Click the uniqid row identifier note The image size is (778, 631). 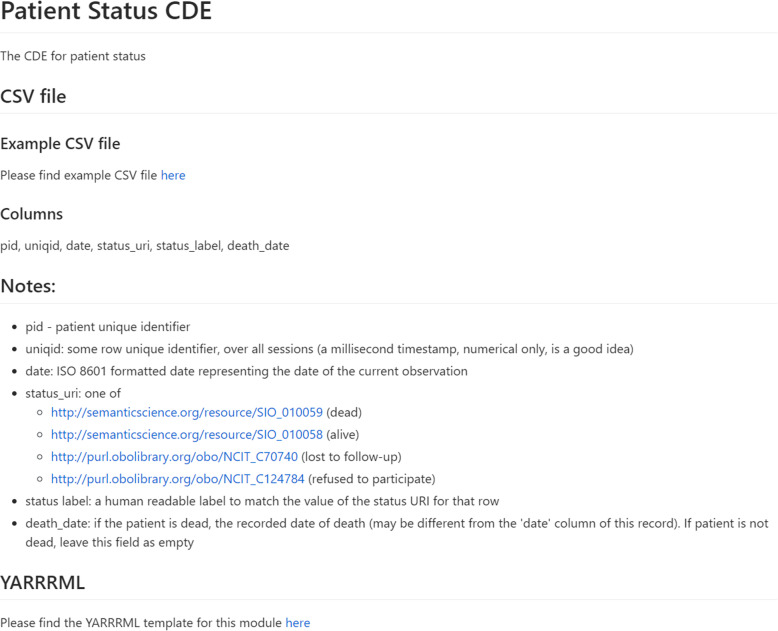tap(329, 349)
